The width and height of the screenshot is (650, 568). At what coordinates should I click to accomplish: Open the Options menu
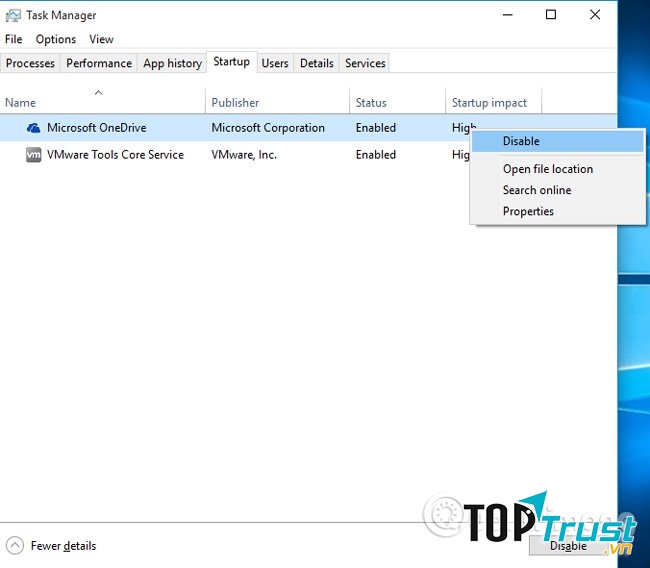[56, 39]
